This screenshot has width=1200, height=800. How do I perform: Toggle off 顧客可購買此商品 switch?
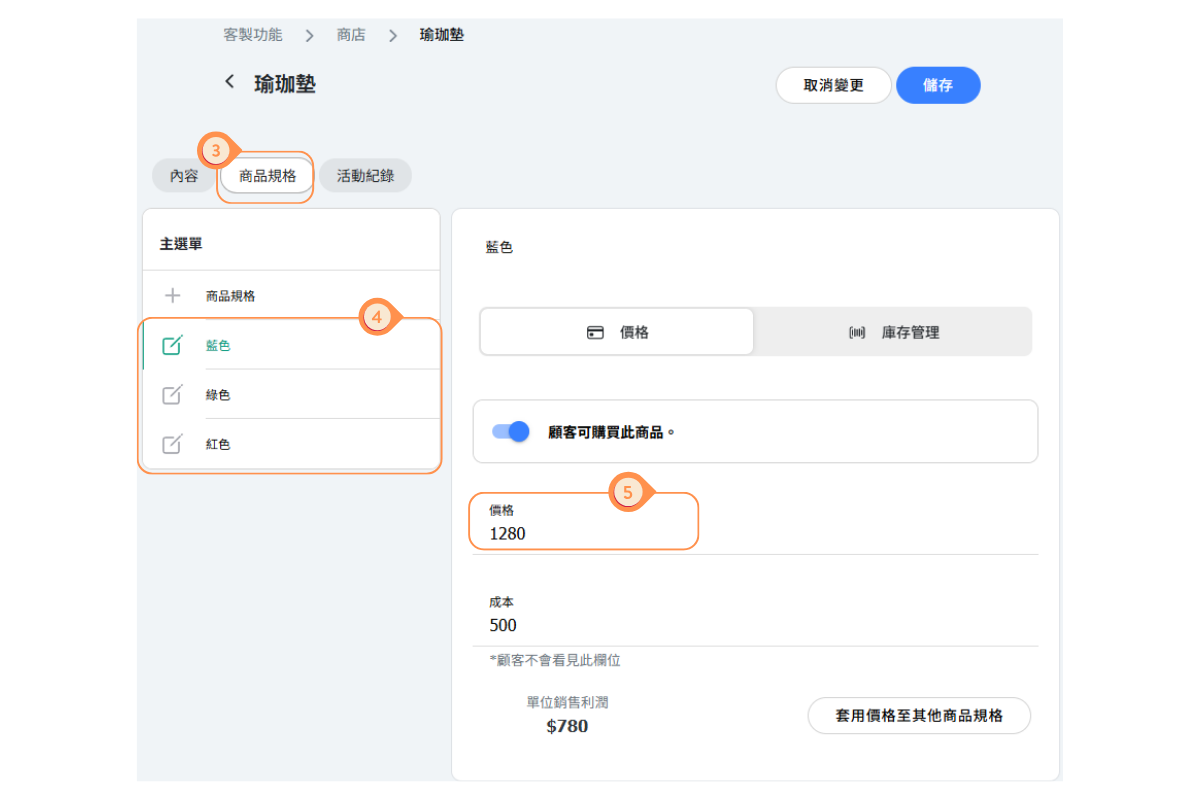pyautogui.click(x=510, y=432)
